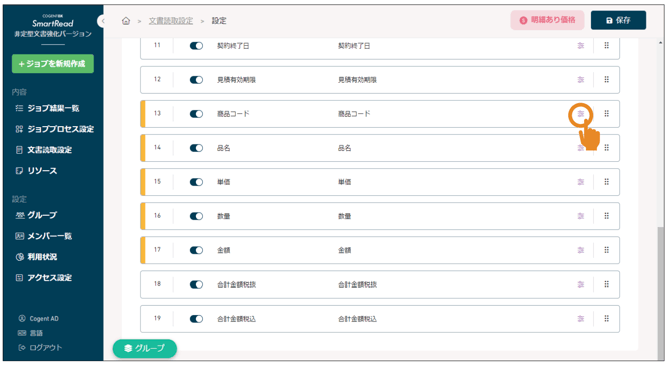This screenshot has width=670, height=366.
Task: Click ジョブを新規作成 button
Action: coord(53,64)
